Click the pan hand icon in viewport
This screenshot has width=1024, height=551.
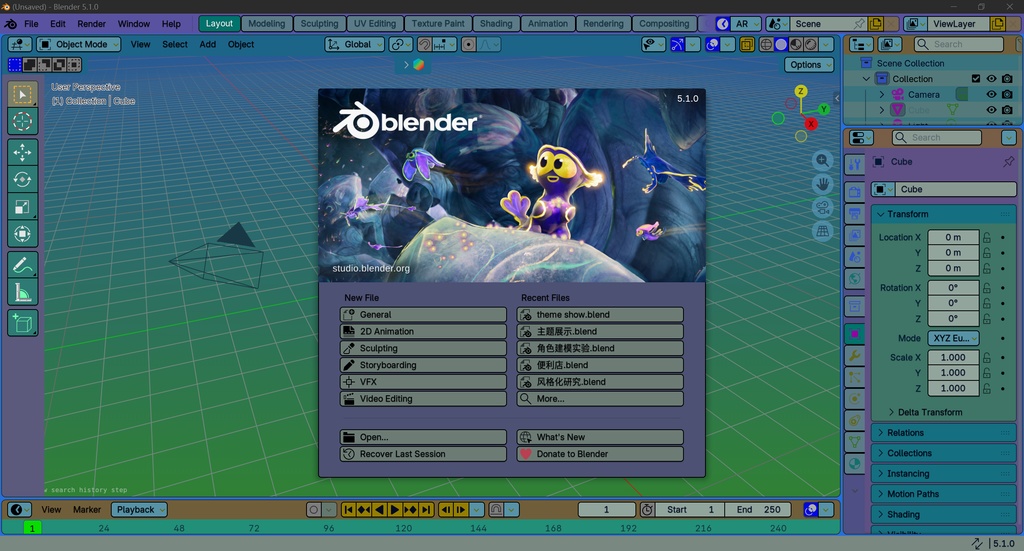tap(822, 184)
